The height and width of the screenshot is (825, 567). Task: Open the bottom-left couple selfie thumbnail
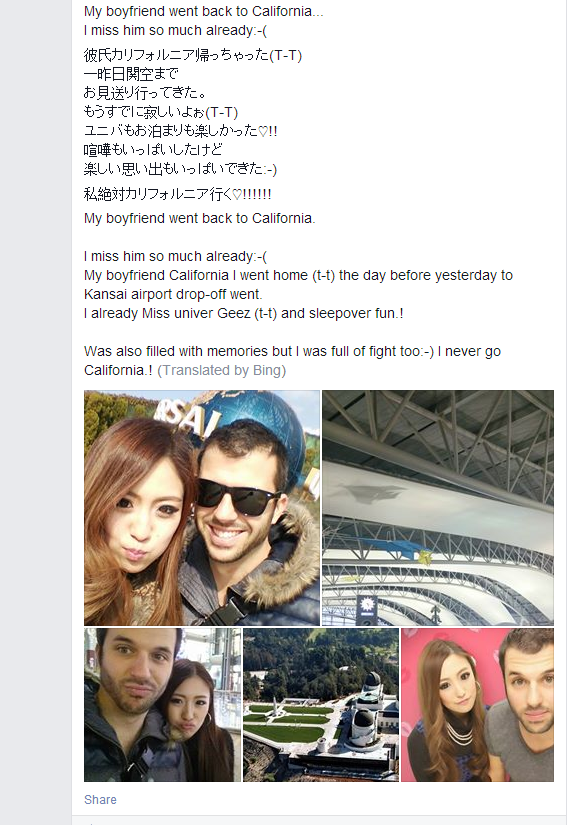tap(163, 705)
